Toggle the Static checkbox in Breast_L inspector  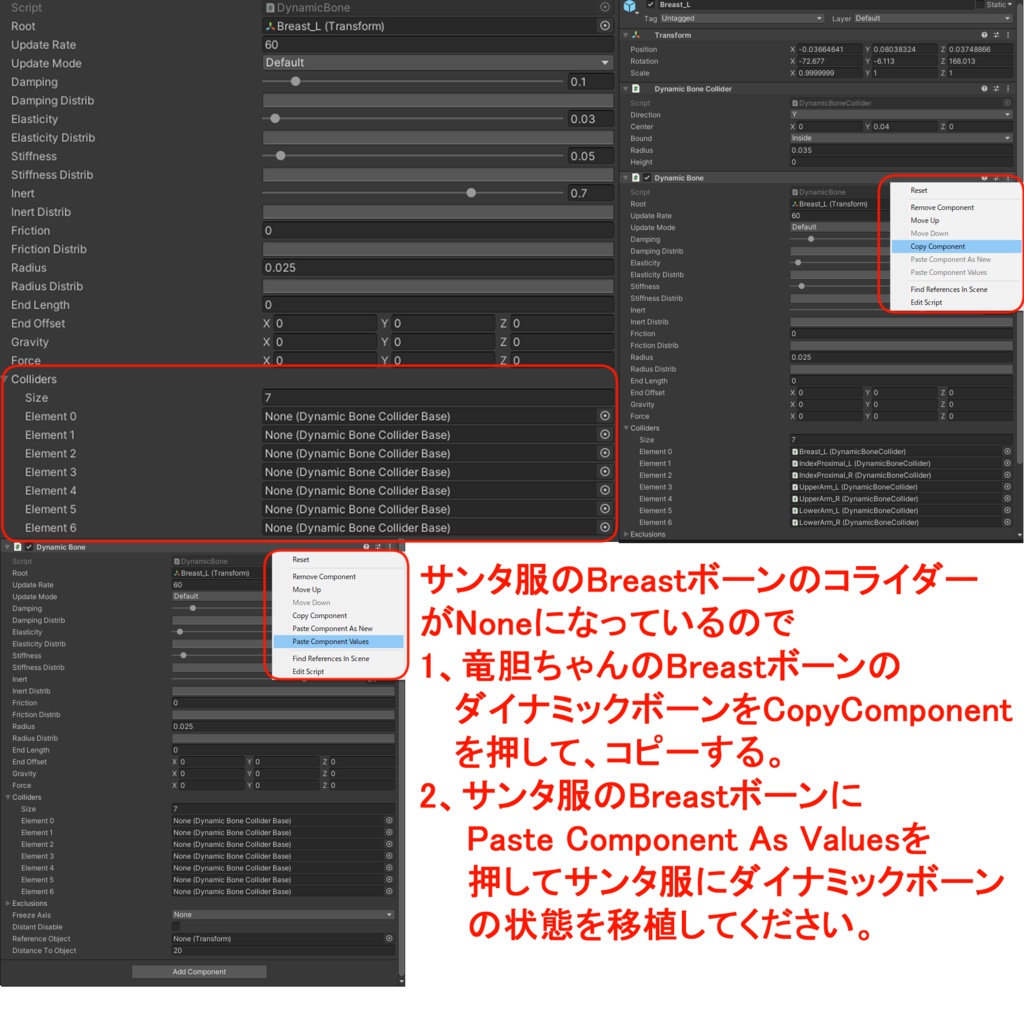click(x=980, y=5)
